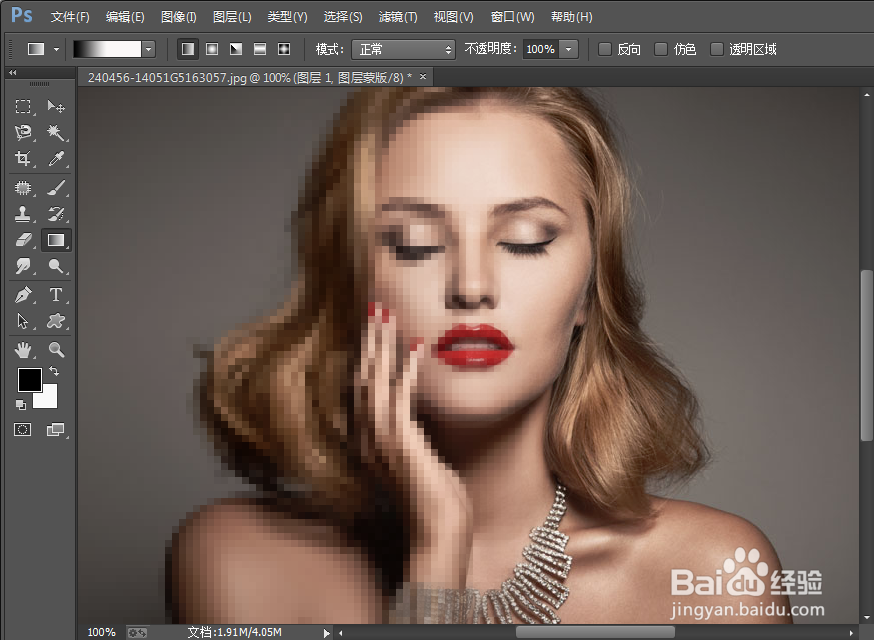
Task: Close the document tab
Action: (423, 76)
